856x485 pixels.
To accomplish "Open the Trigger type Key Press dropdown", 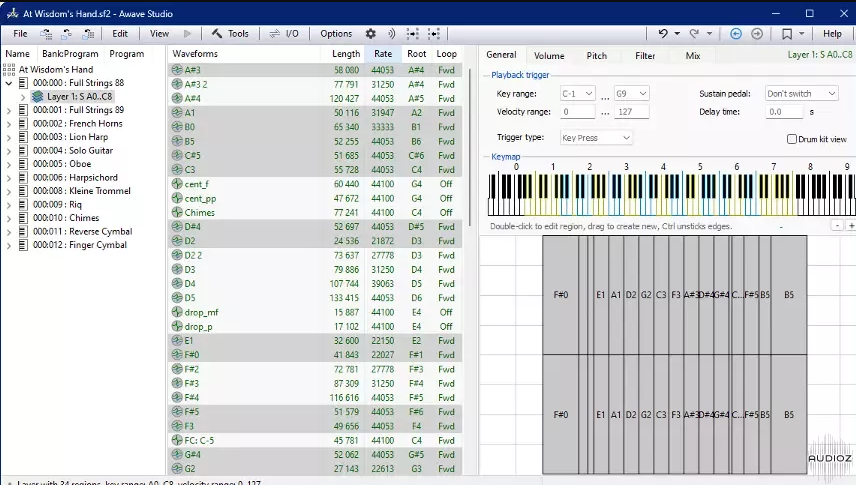I will pyautogui.click(x=596, y=138).
